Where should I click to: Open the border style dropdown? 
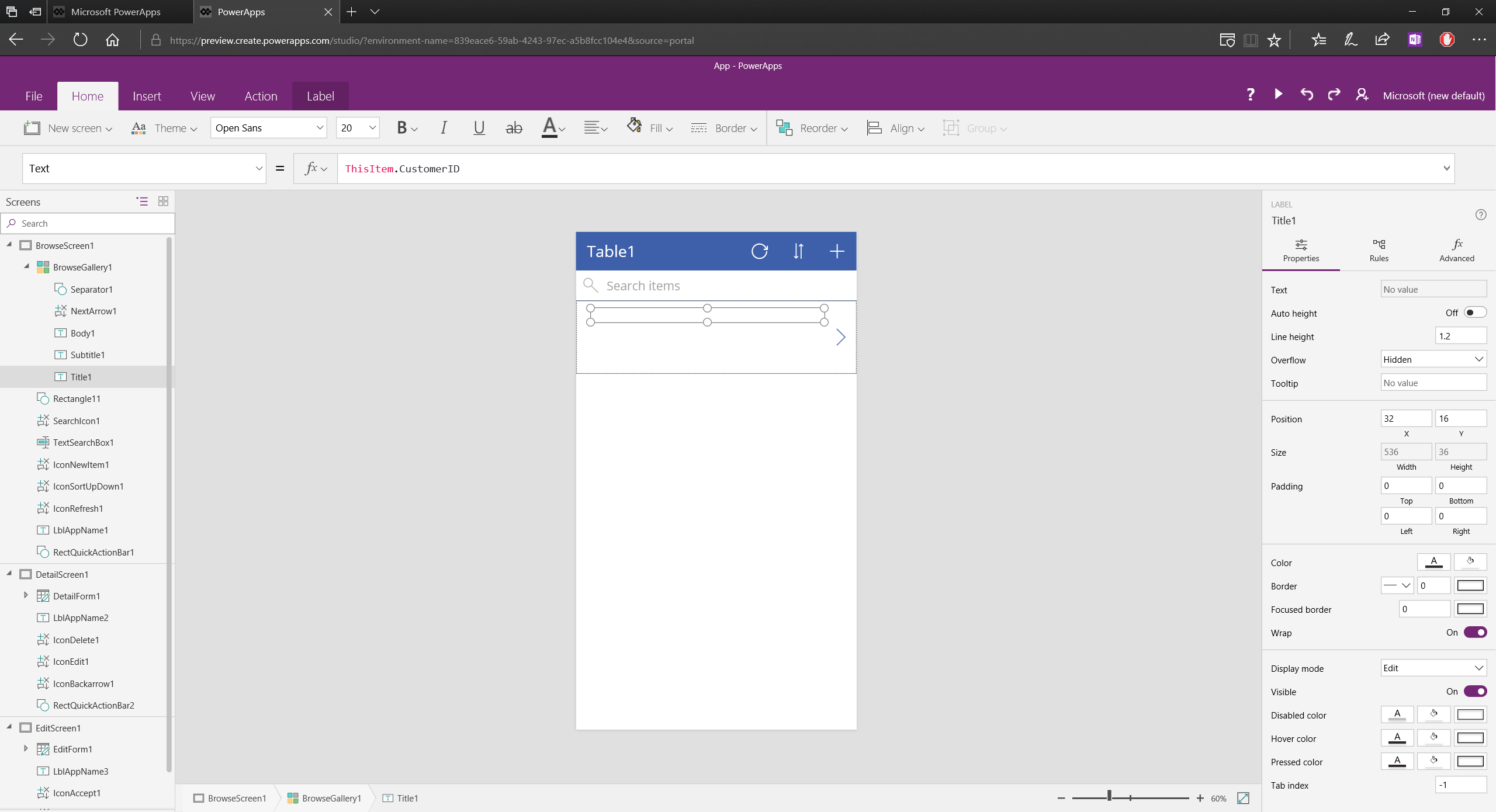pos(1397,585)
